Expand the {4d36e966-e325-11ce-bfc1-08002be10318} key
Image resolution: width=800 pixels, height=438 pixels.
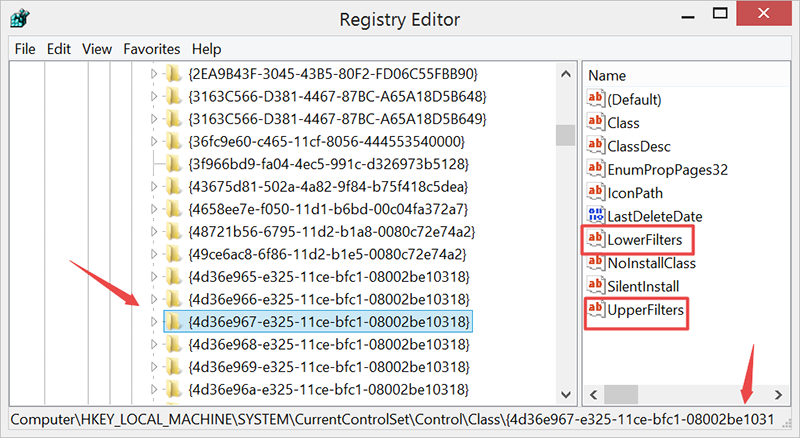[x=154, y=299]
